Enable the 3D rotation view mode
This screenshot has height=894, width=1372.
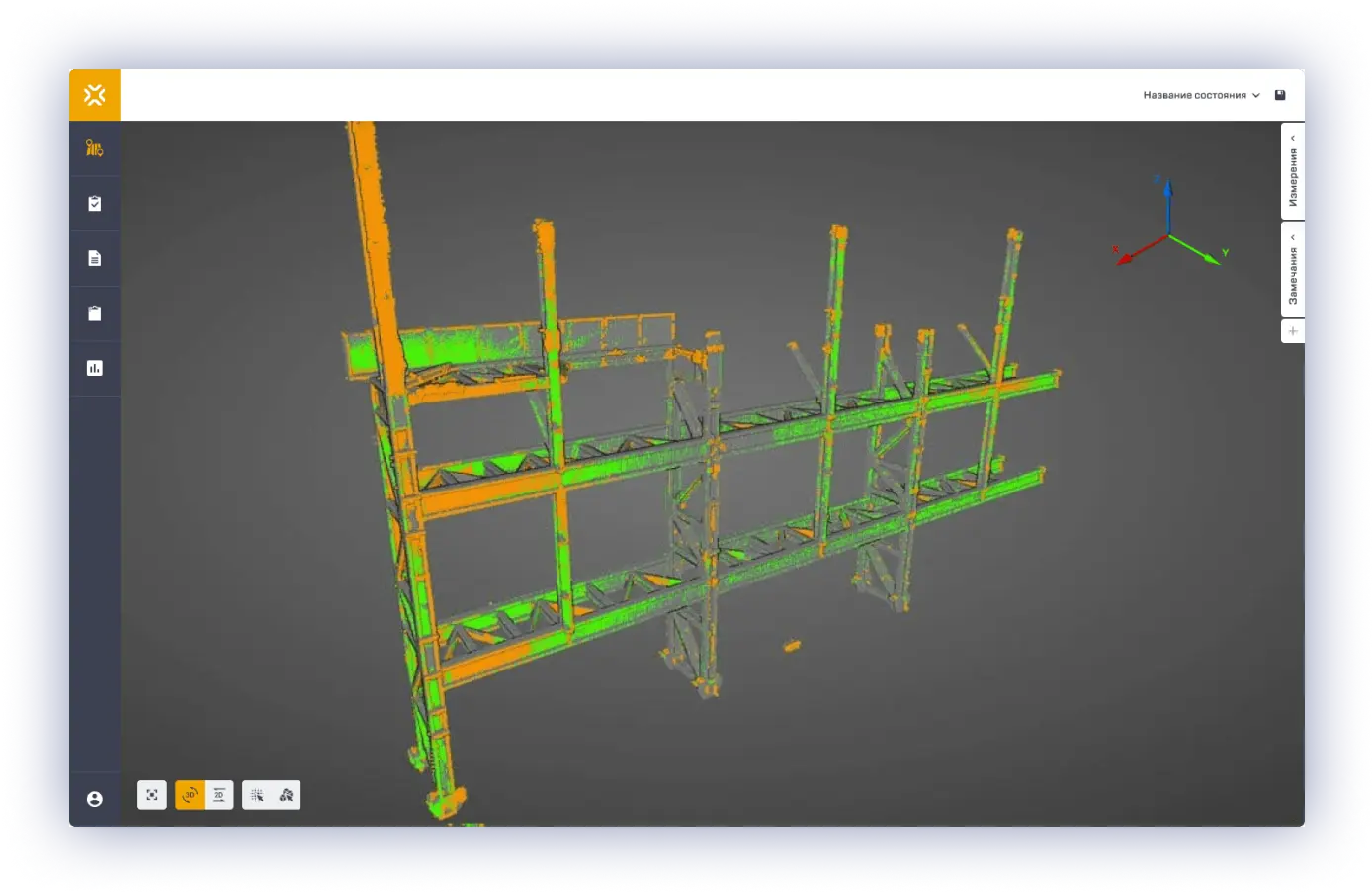190,795
